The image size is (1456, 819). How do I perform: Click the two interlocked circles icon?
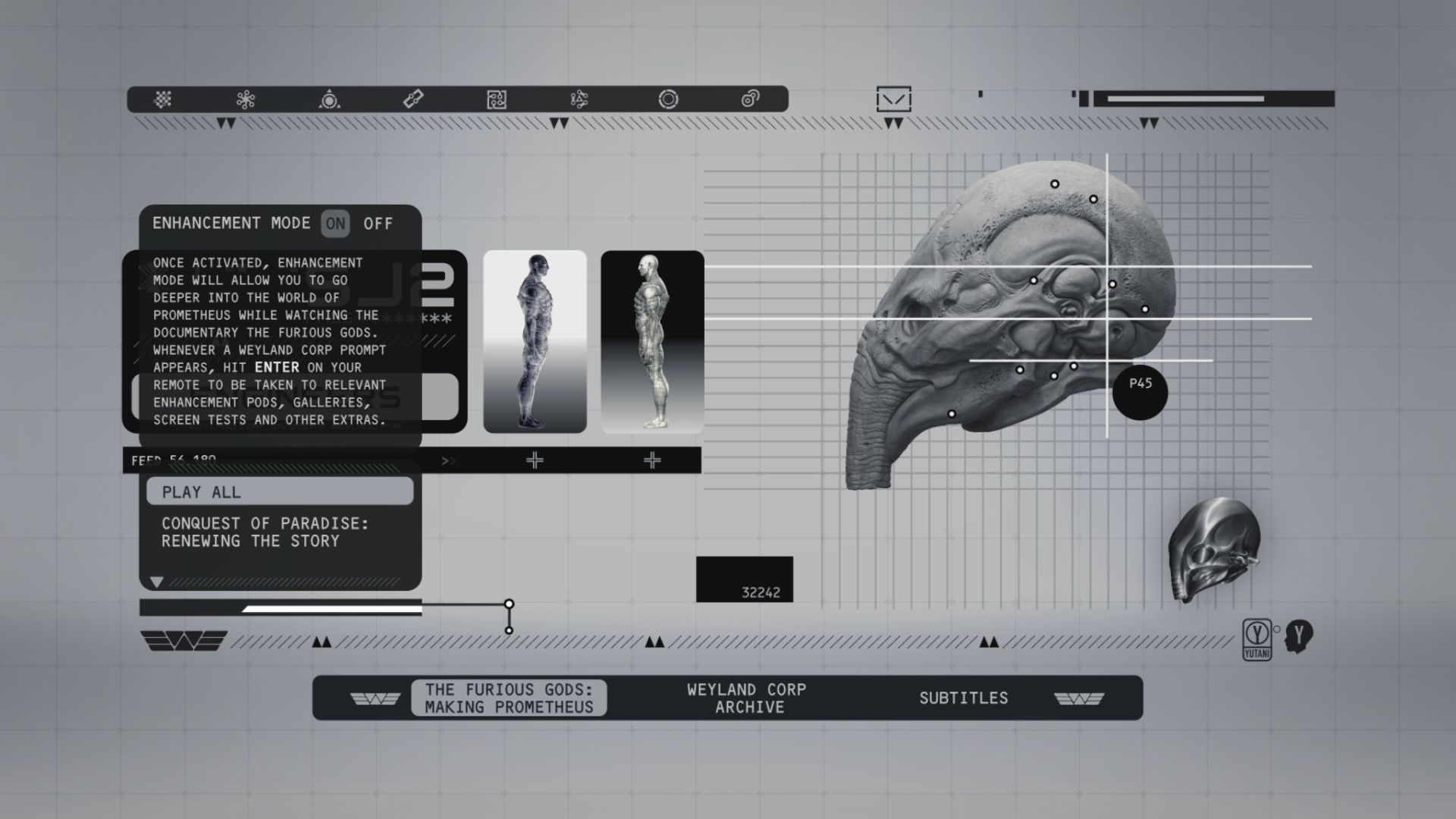pyautogui.click(x=751, y=99)
